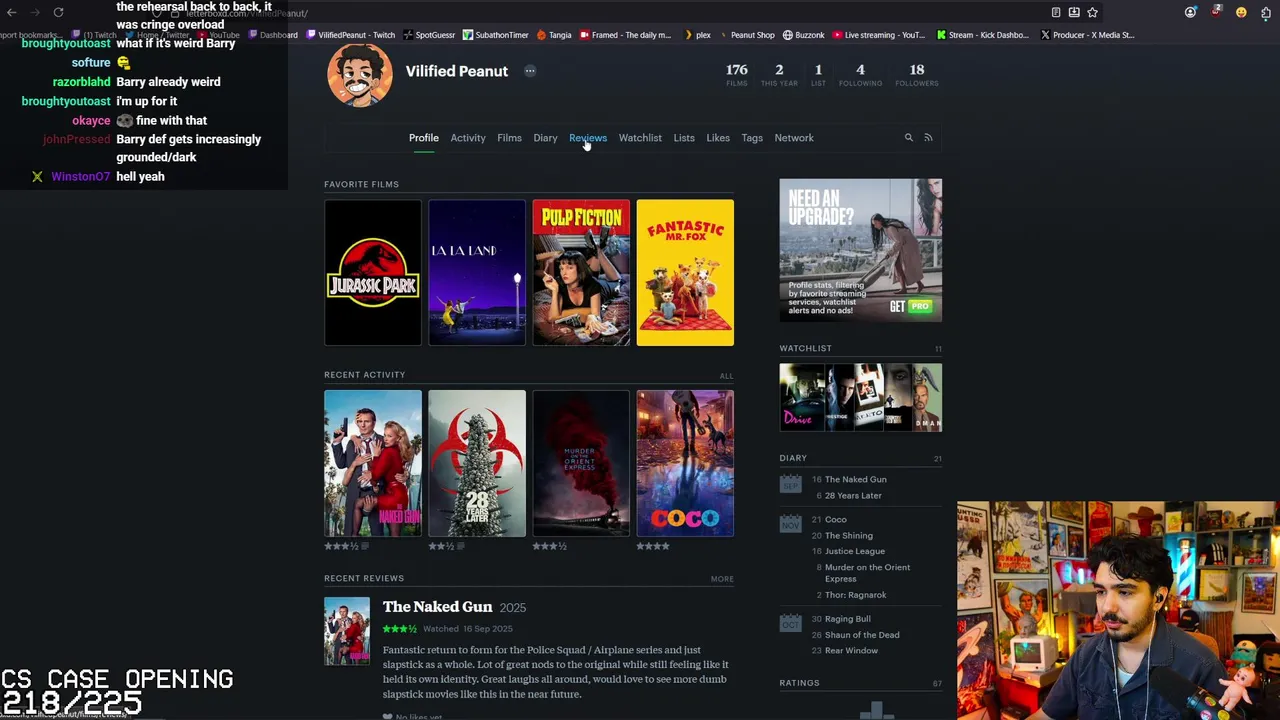Open The Shining diary entry
This screenshot has height=720, width=1280.
pos(849,535)
